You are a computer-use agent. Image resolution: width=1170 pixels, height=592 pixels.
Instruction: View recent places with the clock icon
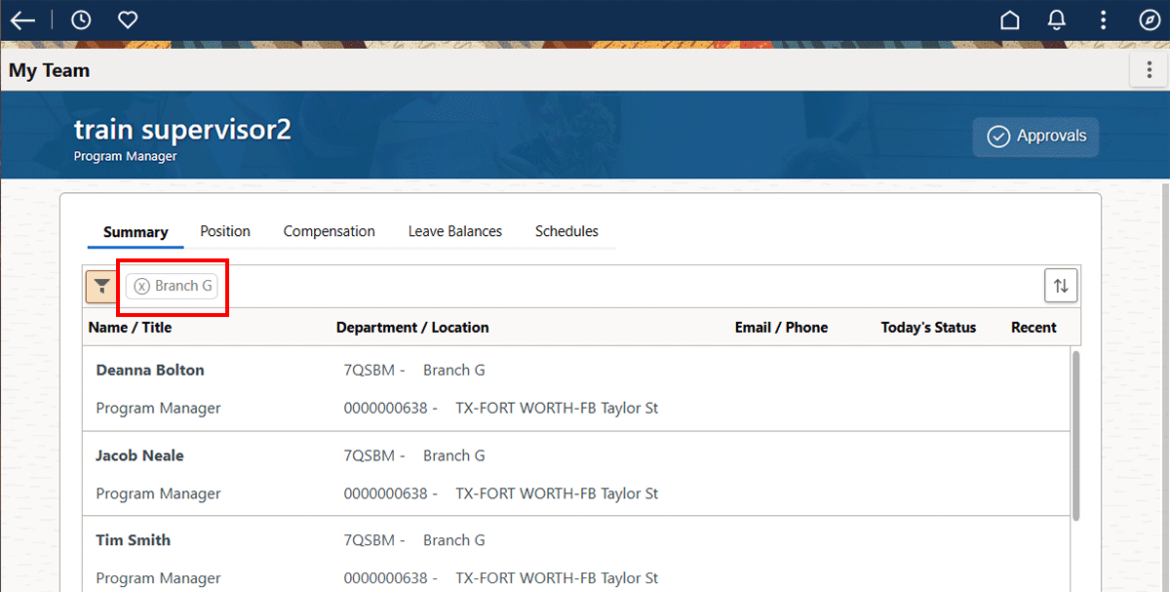click(x=80, y=19)
